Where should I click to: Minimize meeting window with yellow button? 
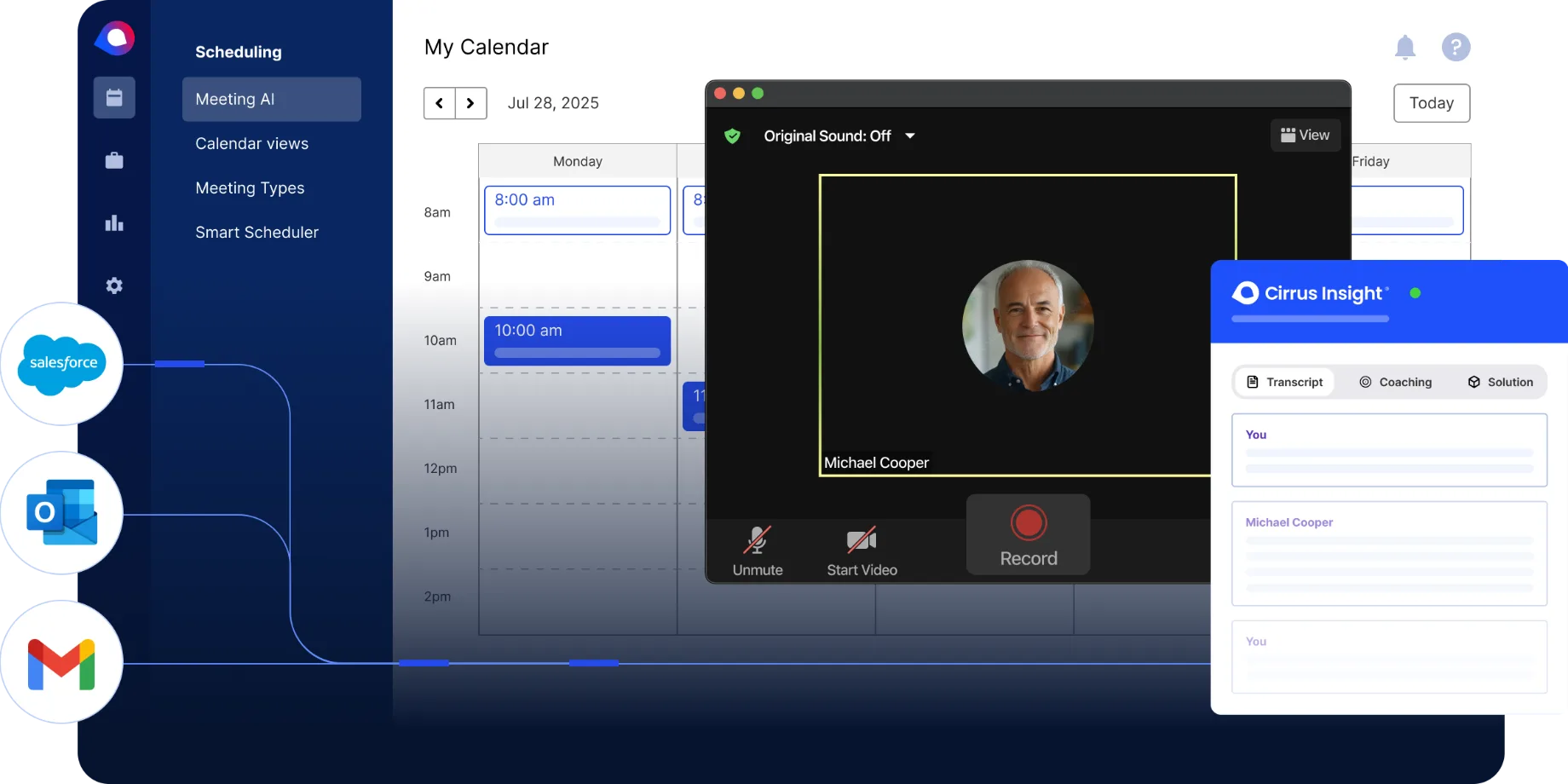tap(739, 93)
